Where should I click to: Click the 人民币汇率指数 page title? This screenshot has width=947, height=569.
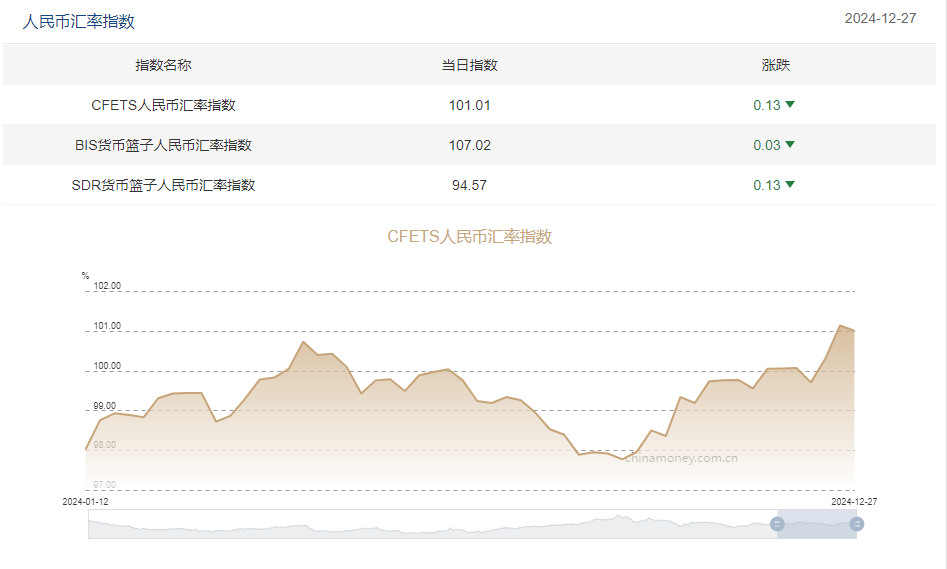click(x=79, y=21)
